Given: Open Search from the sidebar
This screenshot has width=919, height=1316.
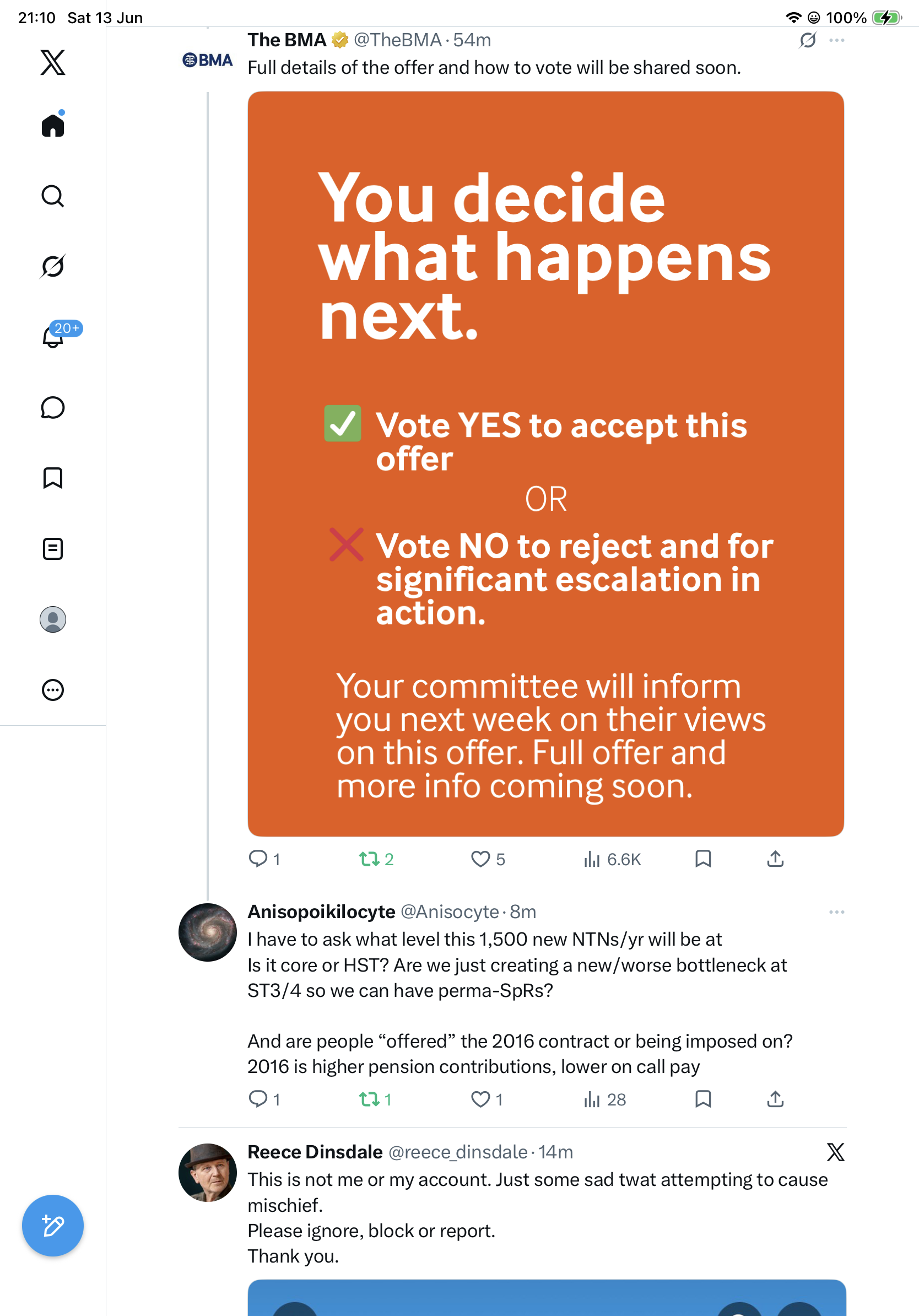Looking at the screenshot, I should (53, 196).
